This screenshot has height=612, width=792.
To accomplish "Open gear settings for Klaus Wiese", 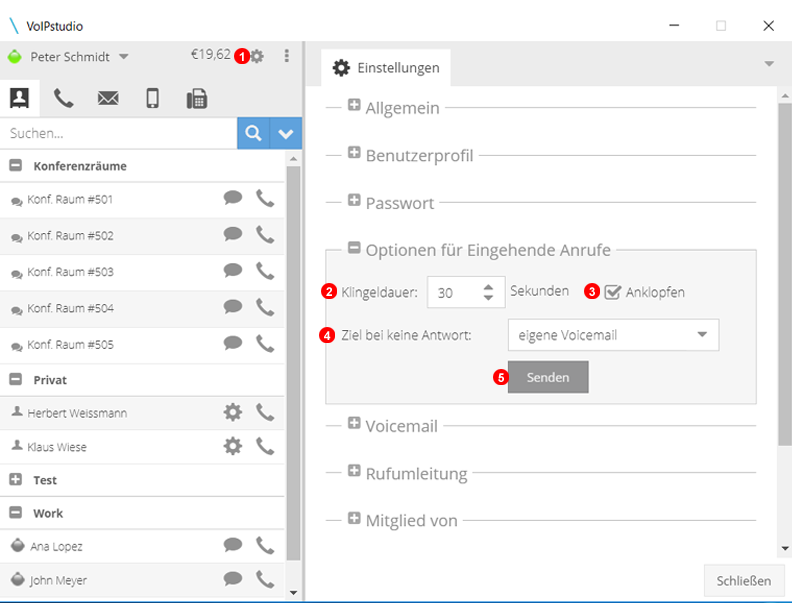I will tap(233, 446).
